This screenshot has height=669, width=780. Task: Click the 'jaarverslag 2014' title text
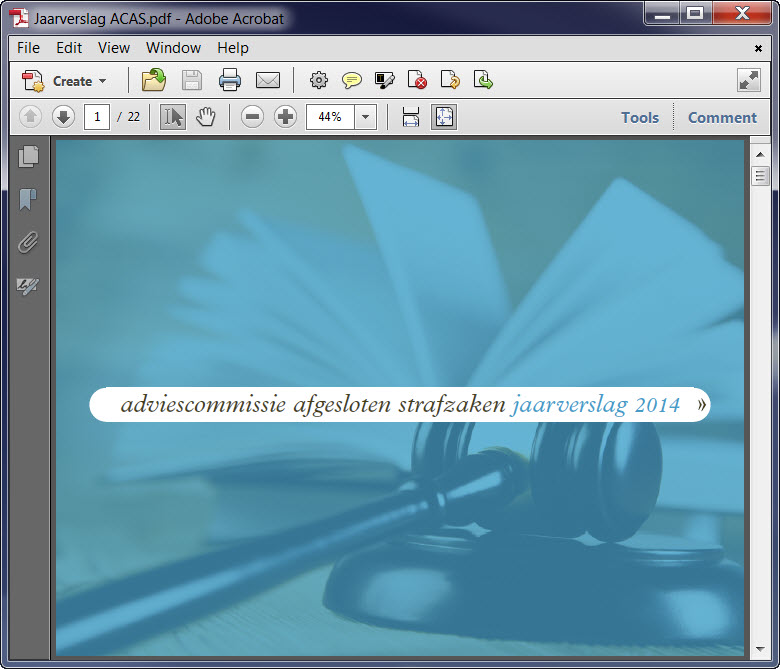(596, 405)
